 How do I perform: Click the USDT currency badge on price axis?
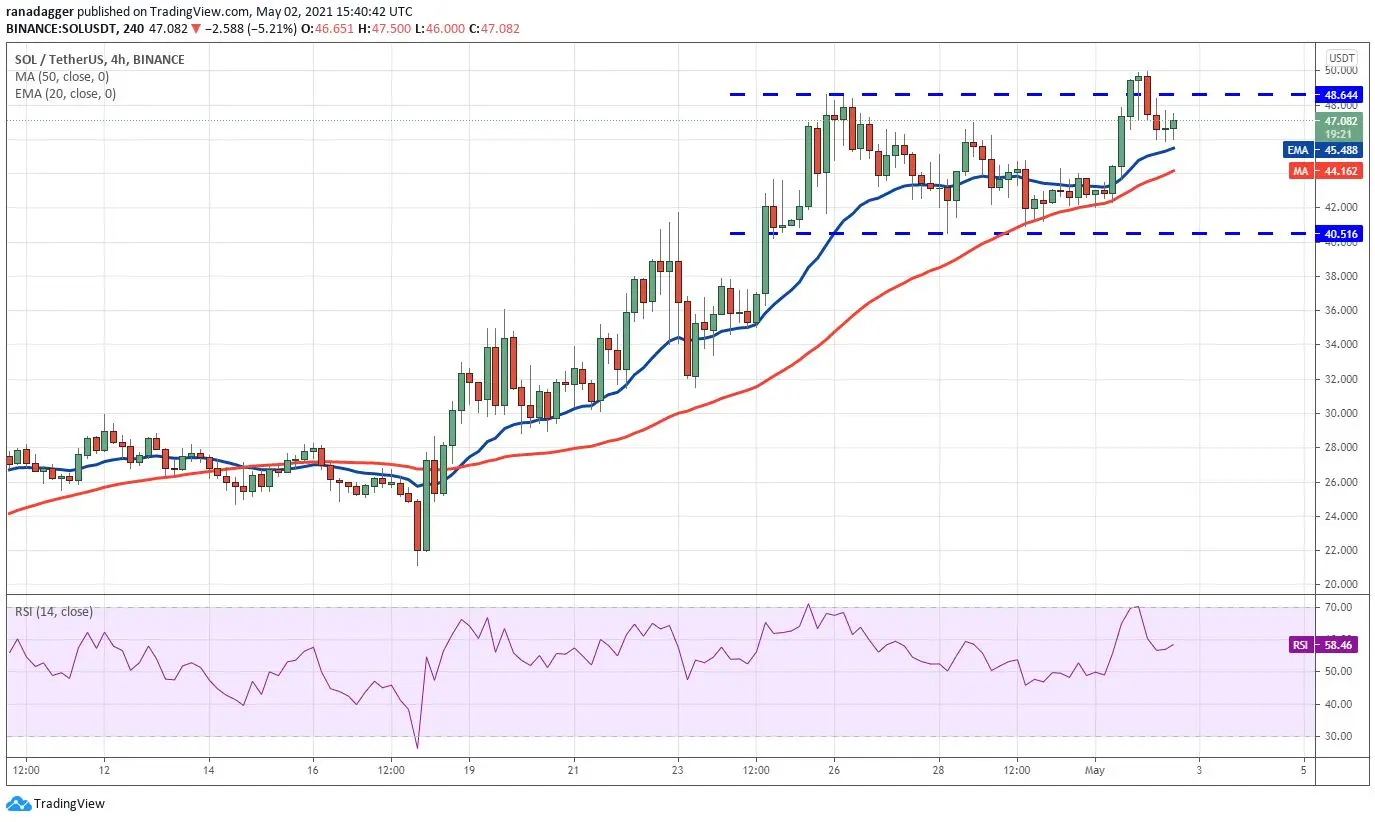(1340, 57)
